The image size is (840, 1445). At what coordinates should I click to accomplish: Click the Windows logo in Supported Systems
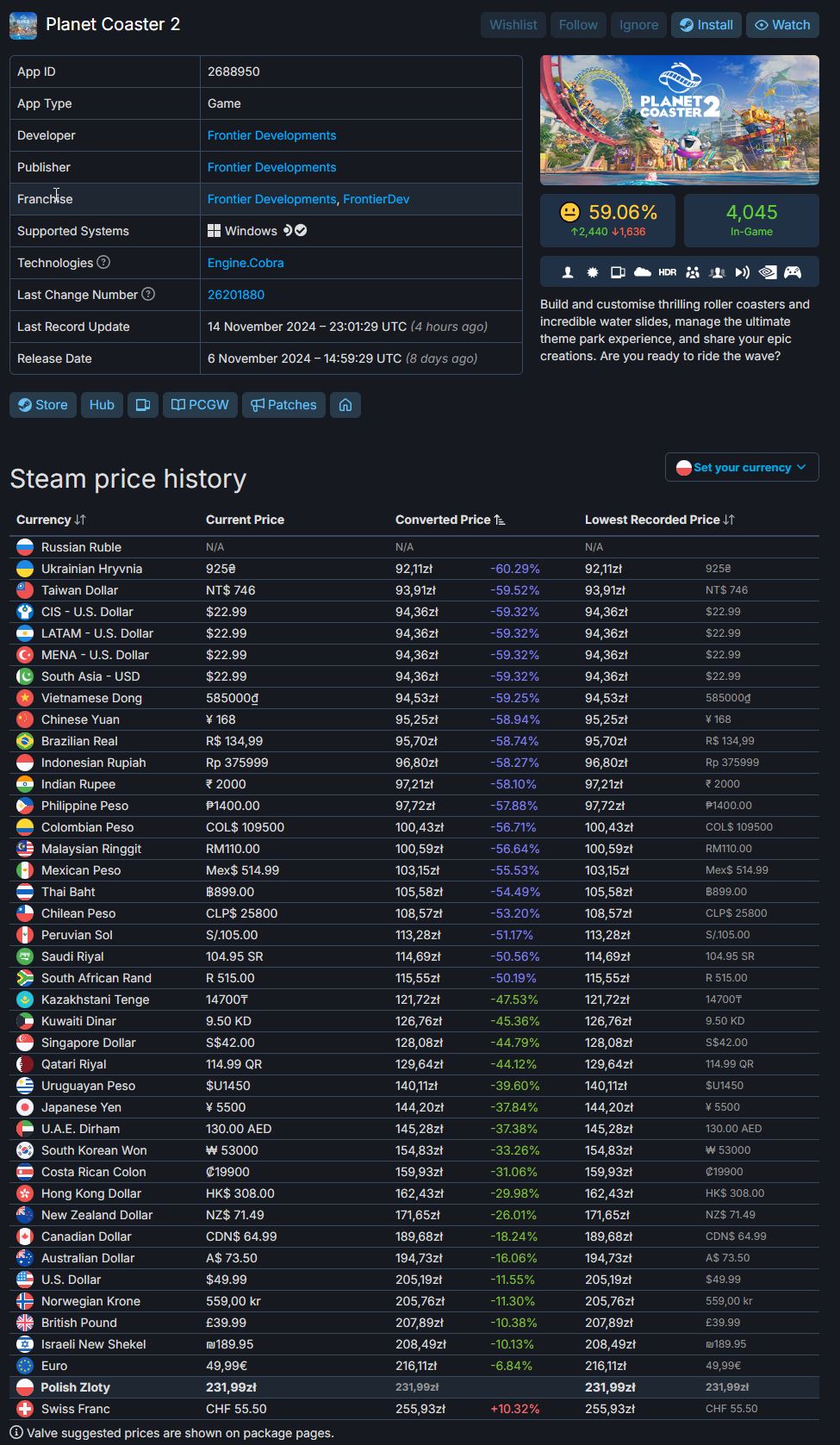point(215,231)
